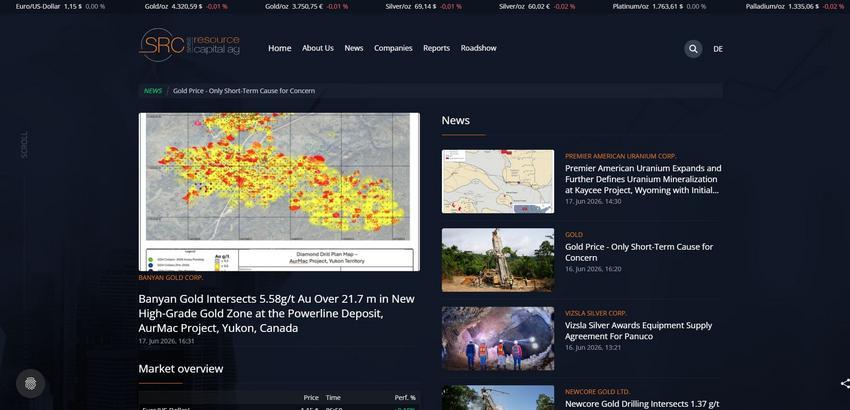This screenshot has width=850, height=410.
Task: Click the Palladium/oz 1.335,06 $ ticker entry
Action: coord(795,7)
